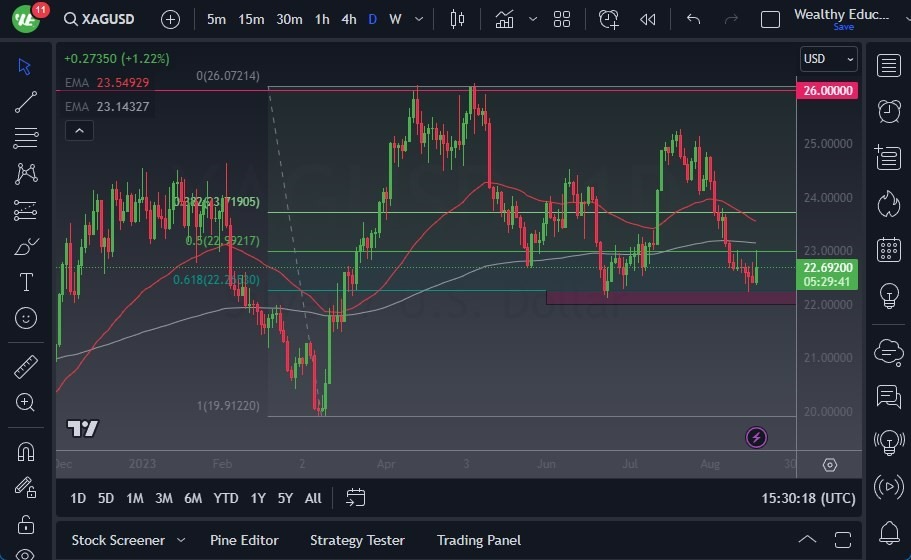Click the purple support zone rectangle

point(670,297)
